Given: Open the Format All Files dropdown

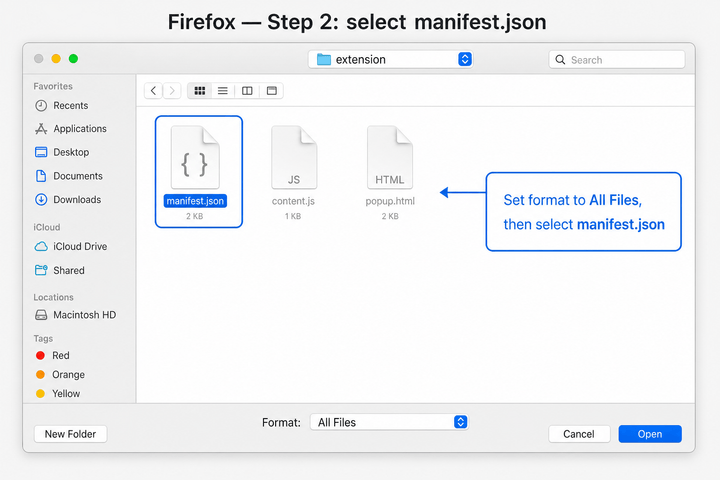Looking at the screenshot, I should pos(389,422).
